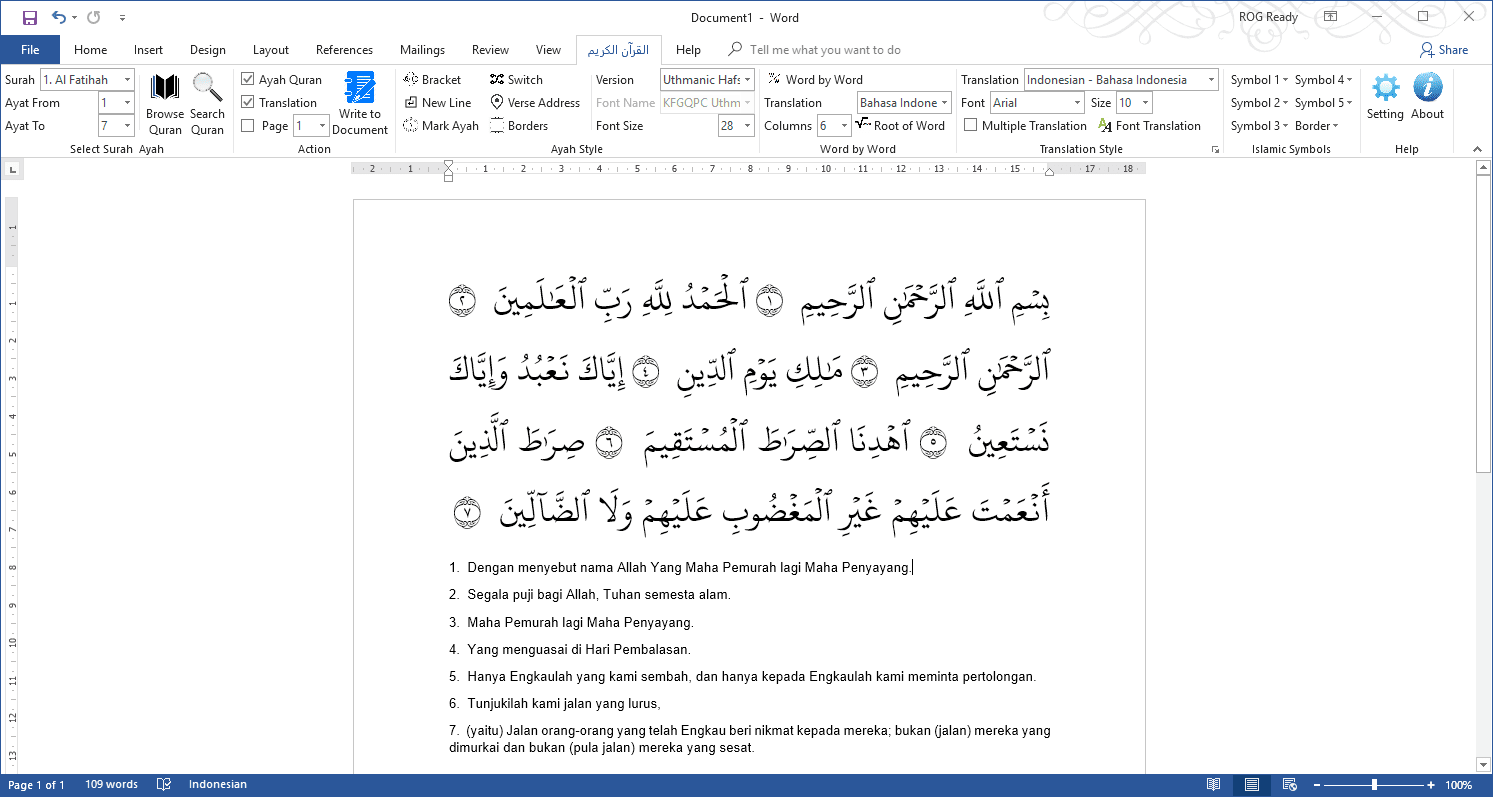Open Ribbon Display Options

1330,17
